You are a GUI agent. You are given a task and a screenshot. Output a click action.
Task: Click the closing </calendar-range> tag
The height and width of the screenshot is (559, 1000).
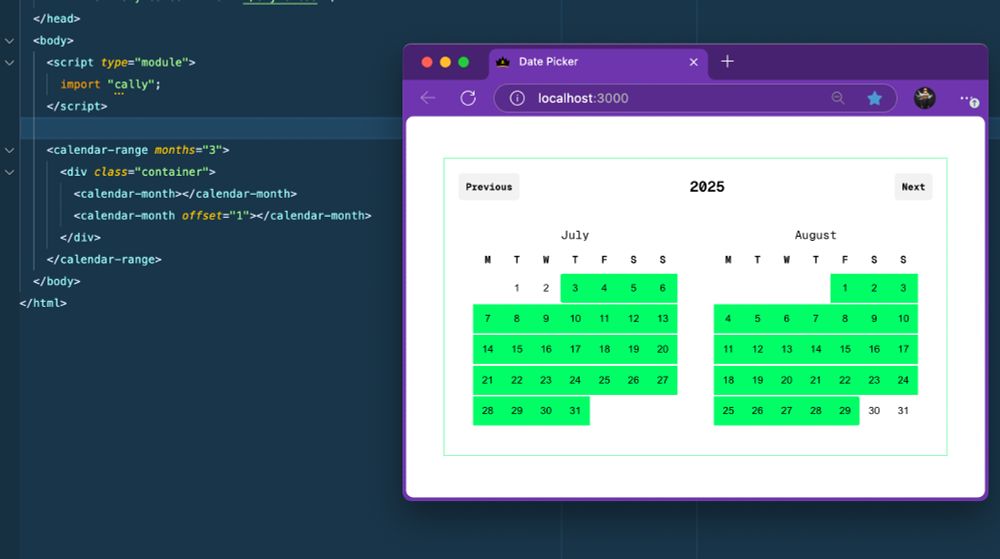coord(104,259)
